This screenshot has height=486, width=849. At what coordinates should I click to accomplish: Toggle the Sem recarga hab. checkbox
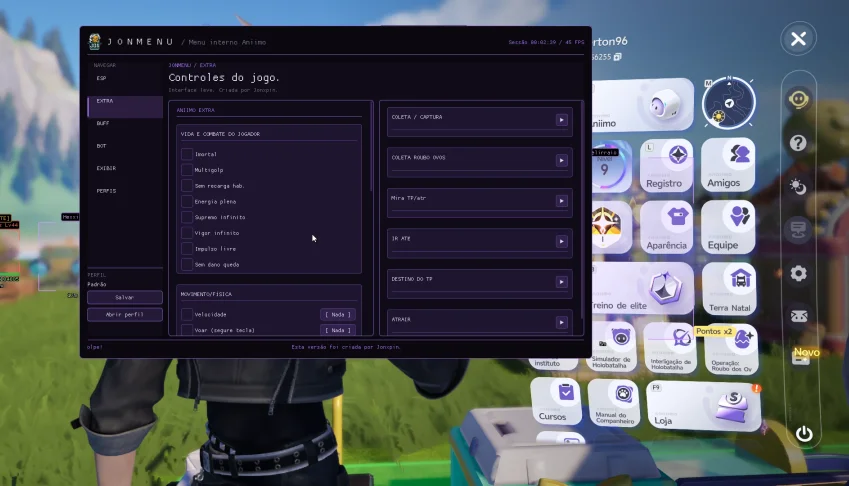pos(187,186)
